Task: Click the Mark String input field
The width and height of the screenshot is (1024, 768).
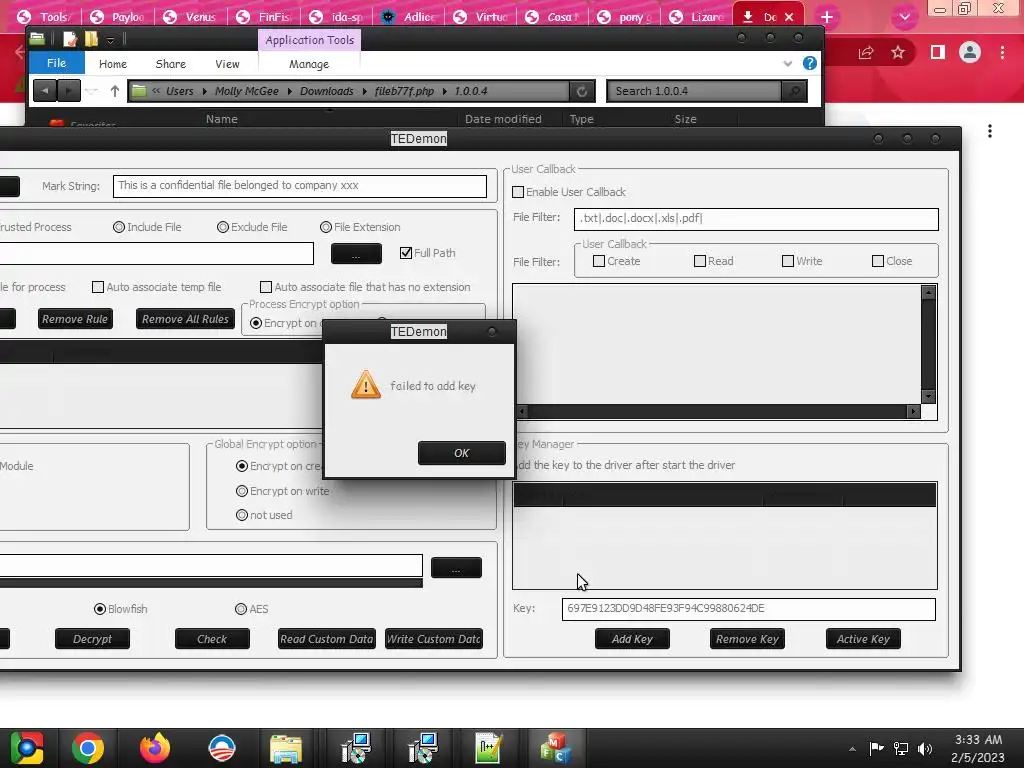Action: 300,186
